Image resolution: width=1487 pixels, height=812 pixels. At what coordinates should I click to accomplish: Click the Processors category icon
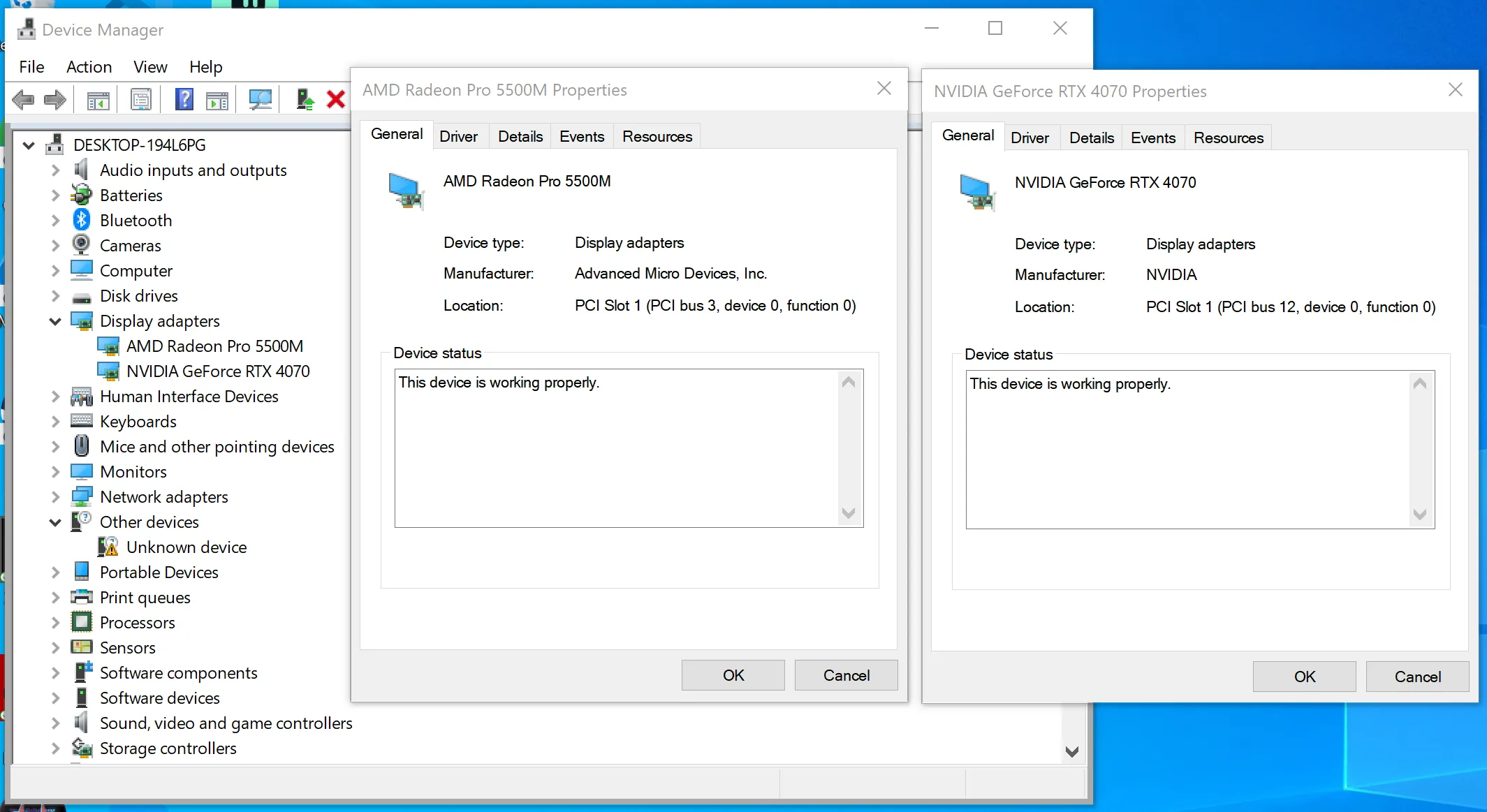(x=82, y=622)
